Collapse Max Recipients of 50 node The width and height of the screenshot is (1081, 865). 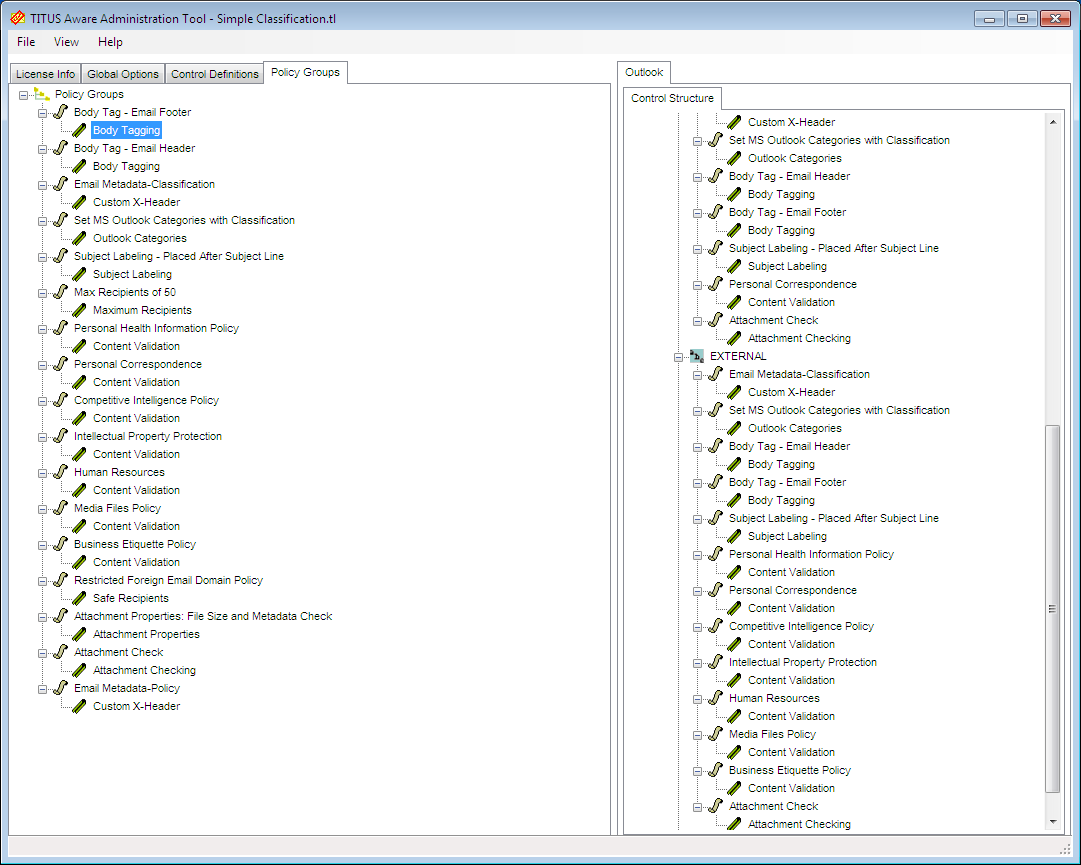point(43,293)
